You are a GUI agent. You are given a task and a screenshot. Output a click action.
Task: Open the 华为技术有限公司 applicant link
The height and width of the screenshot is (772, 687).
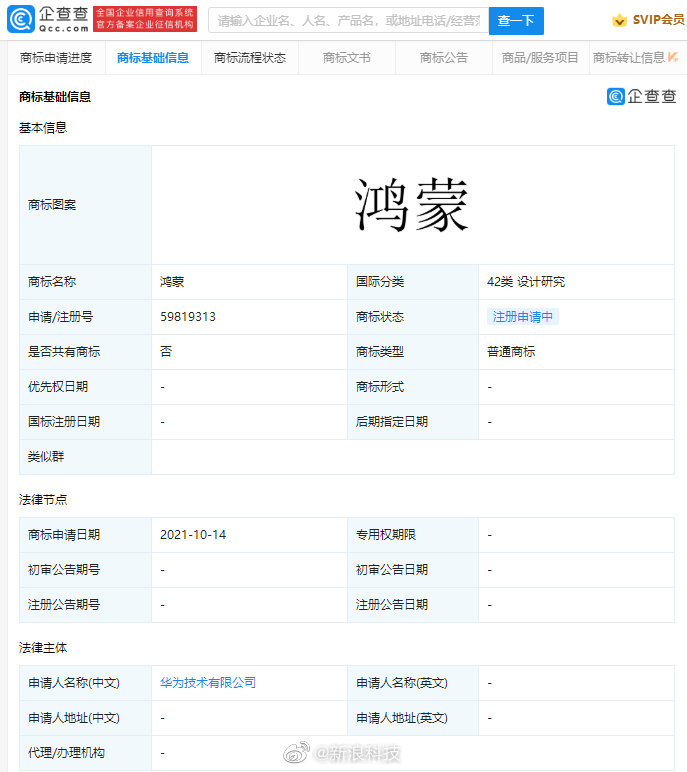point(208,683)
